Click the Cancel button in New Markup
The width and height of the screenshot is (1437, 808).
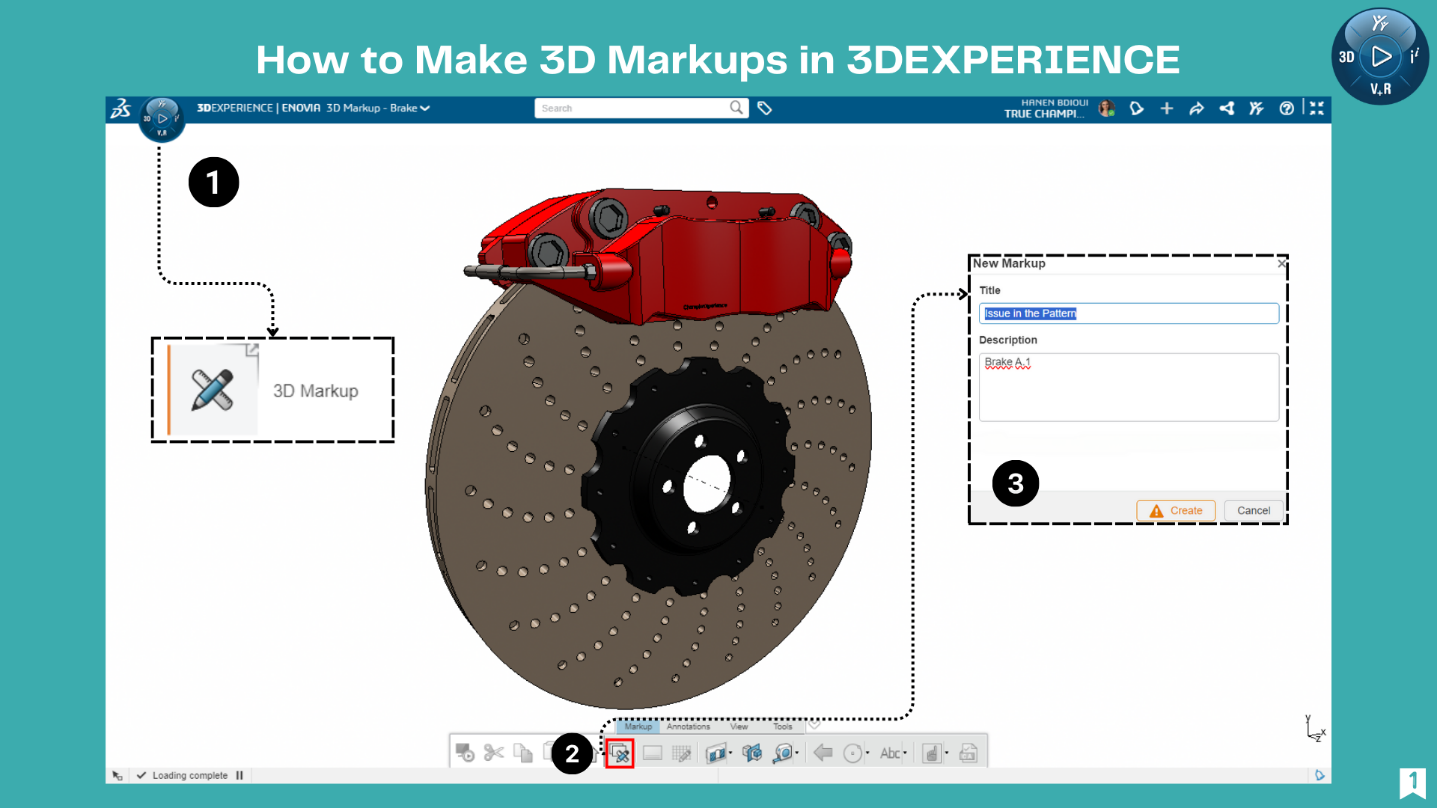pyautogui.click(x=1253, y=510)
